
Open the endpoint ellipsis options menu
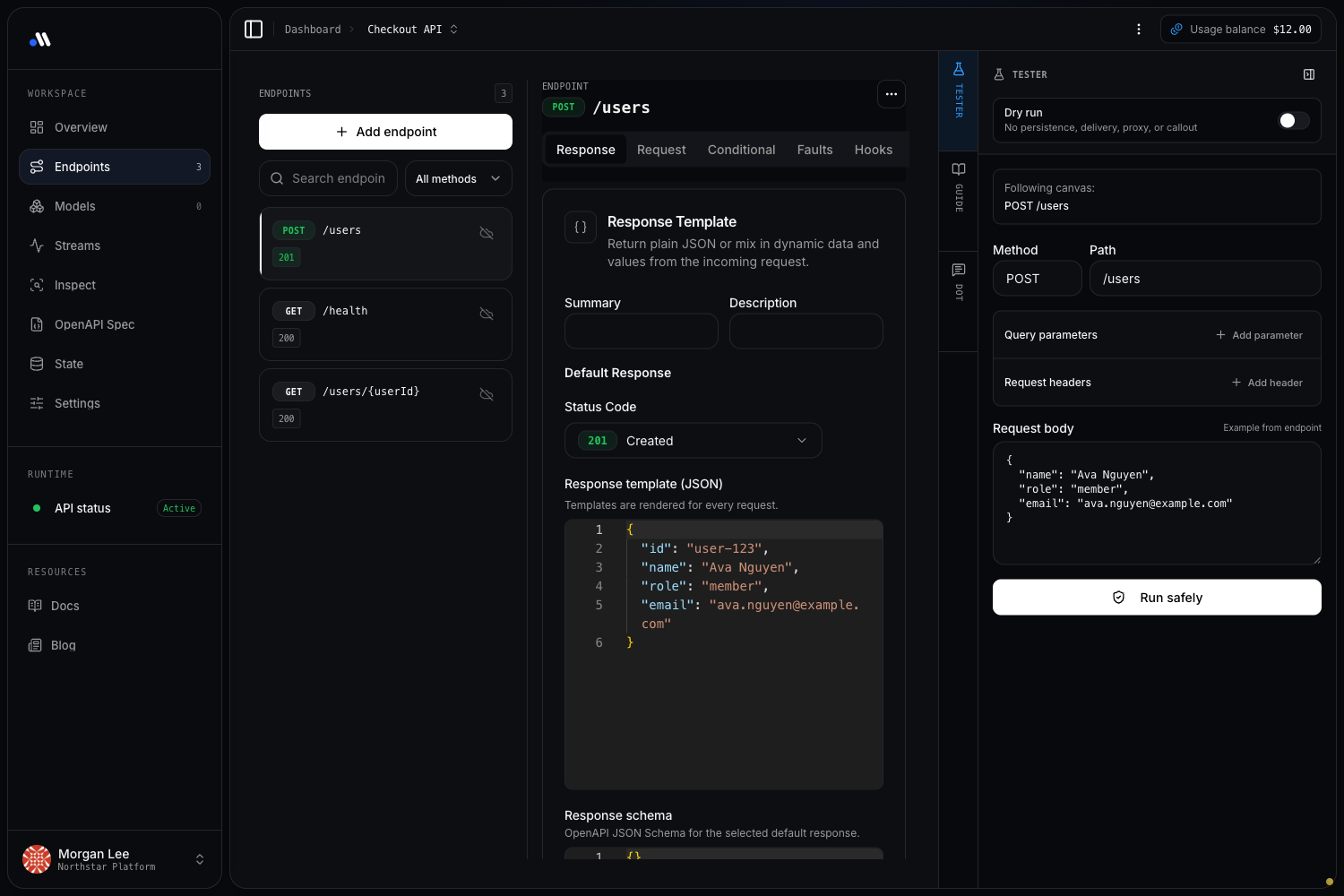[x=891, y=94]
